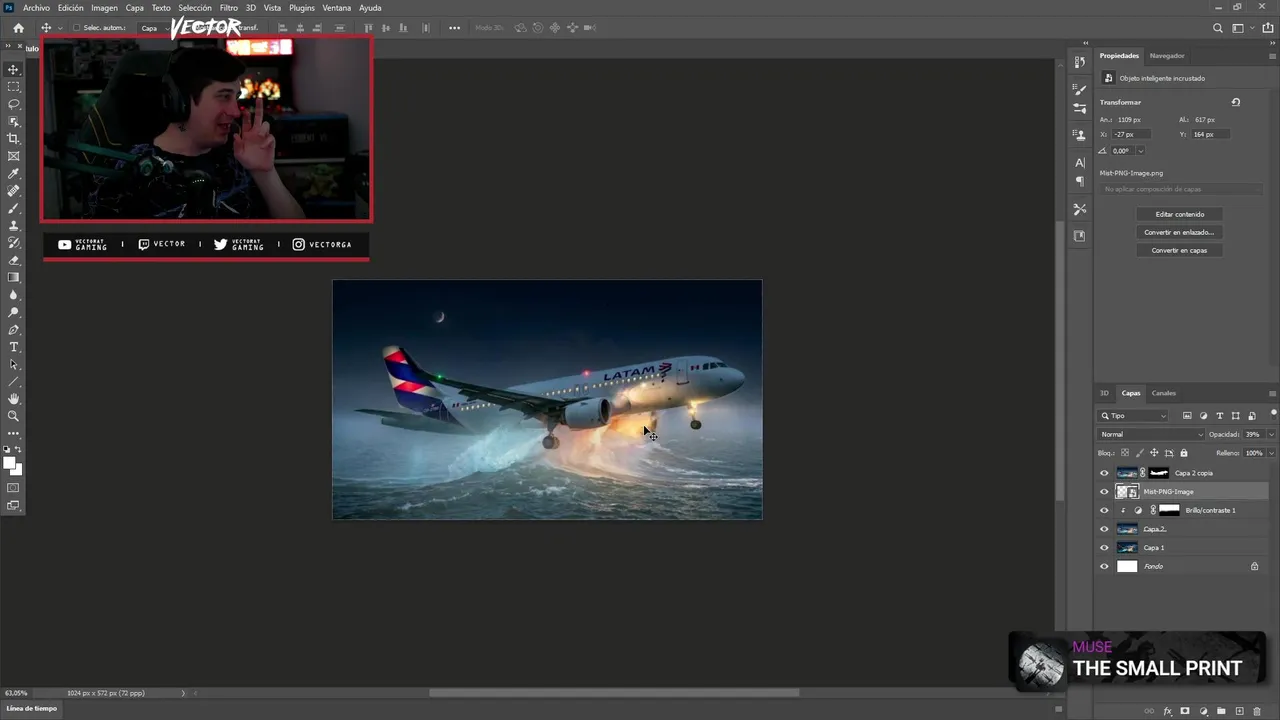Open the layer blend mode Normal dropdown
The width and height of the screenshot is (1280, 720).
pos(1151,434)
